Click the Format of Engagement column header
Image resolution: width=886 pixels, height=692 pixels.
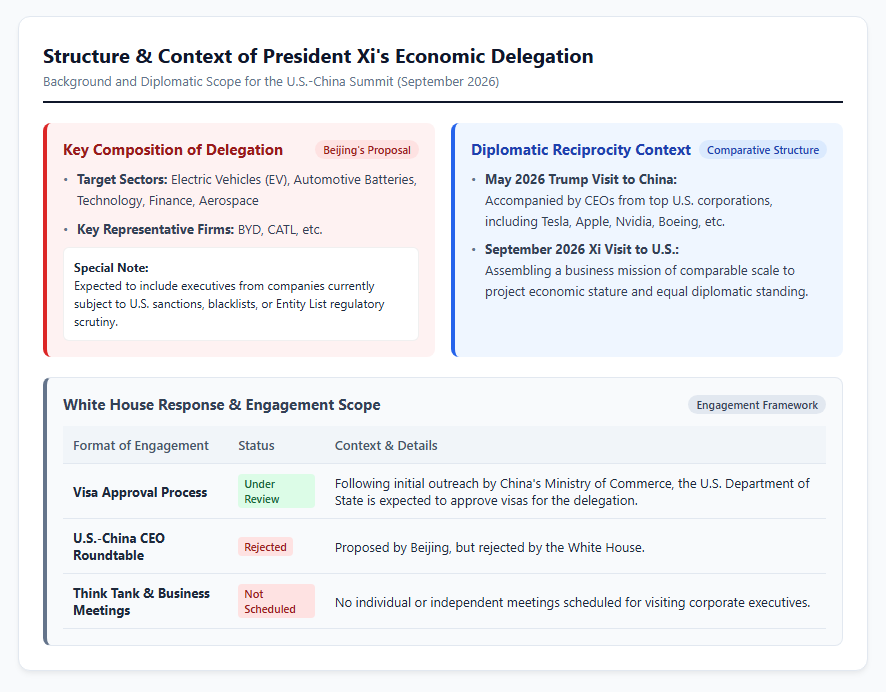coord(141,446)
